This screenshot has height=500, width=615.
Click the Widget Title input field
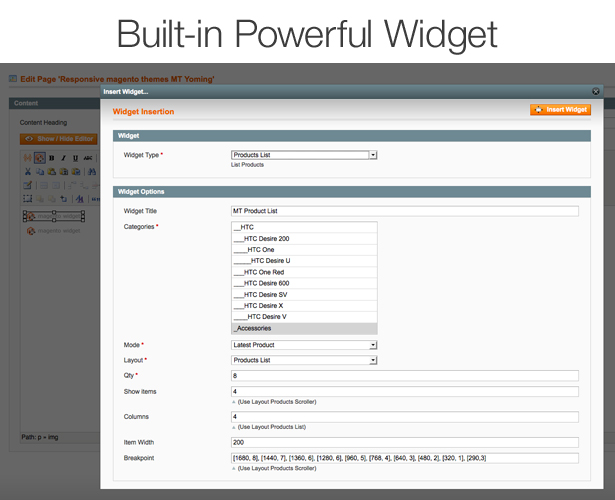404,211
